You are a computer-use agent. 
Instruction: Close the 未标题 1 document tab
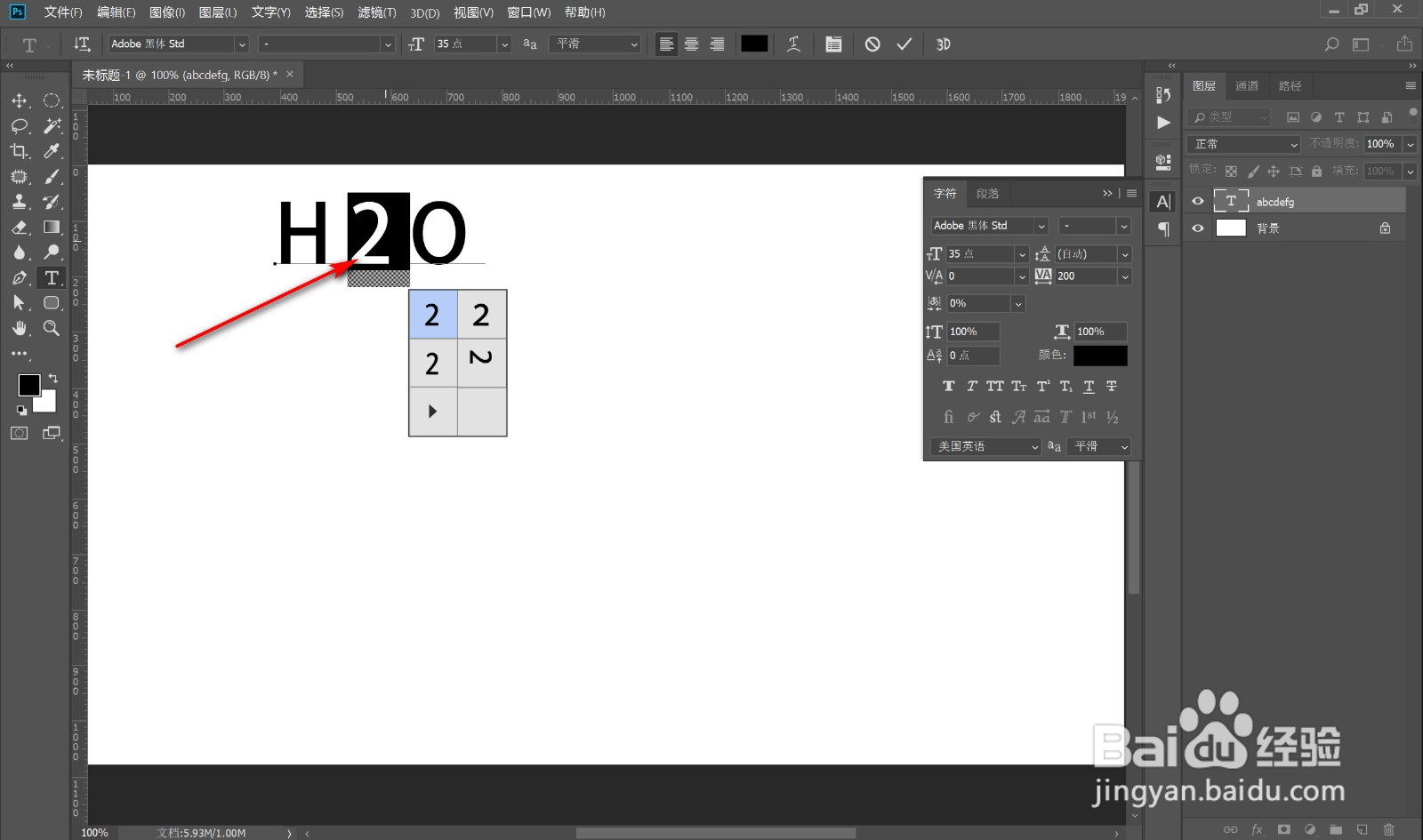(x=290, y=74)
